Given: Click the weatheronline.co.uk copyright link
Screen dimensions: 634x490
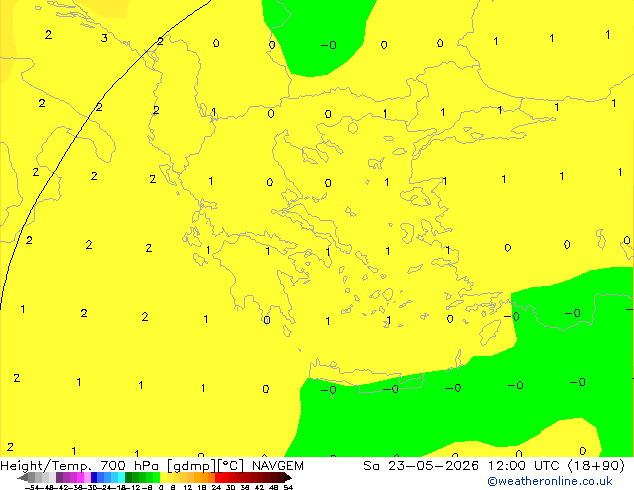Looking at the screenshot, I should [550, 481].
